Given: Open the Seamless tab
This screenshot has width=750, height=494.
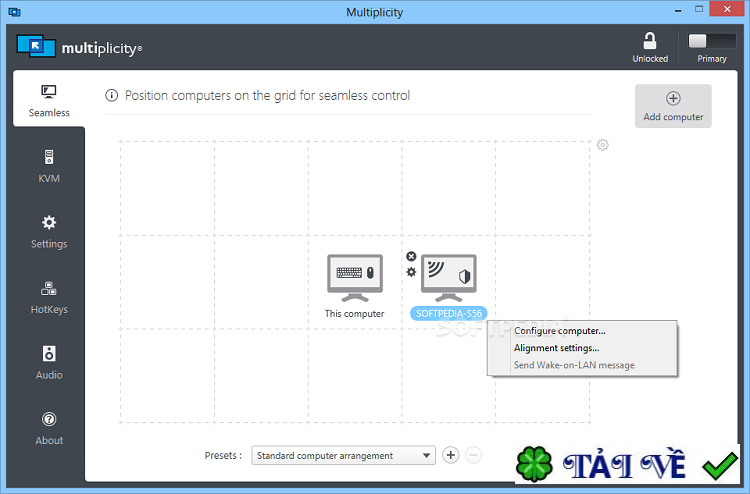Looking at the screenshot, I should point(49,100).
